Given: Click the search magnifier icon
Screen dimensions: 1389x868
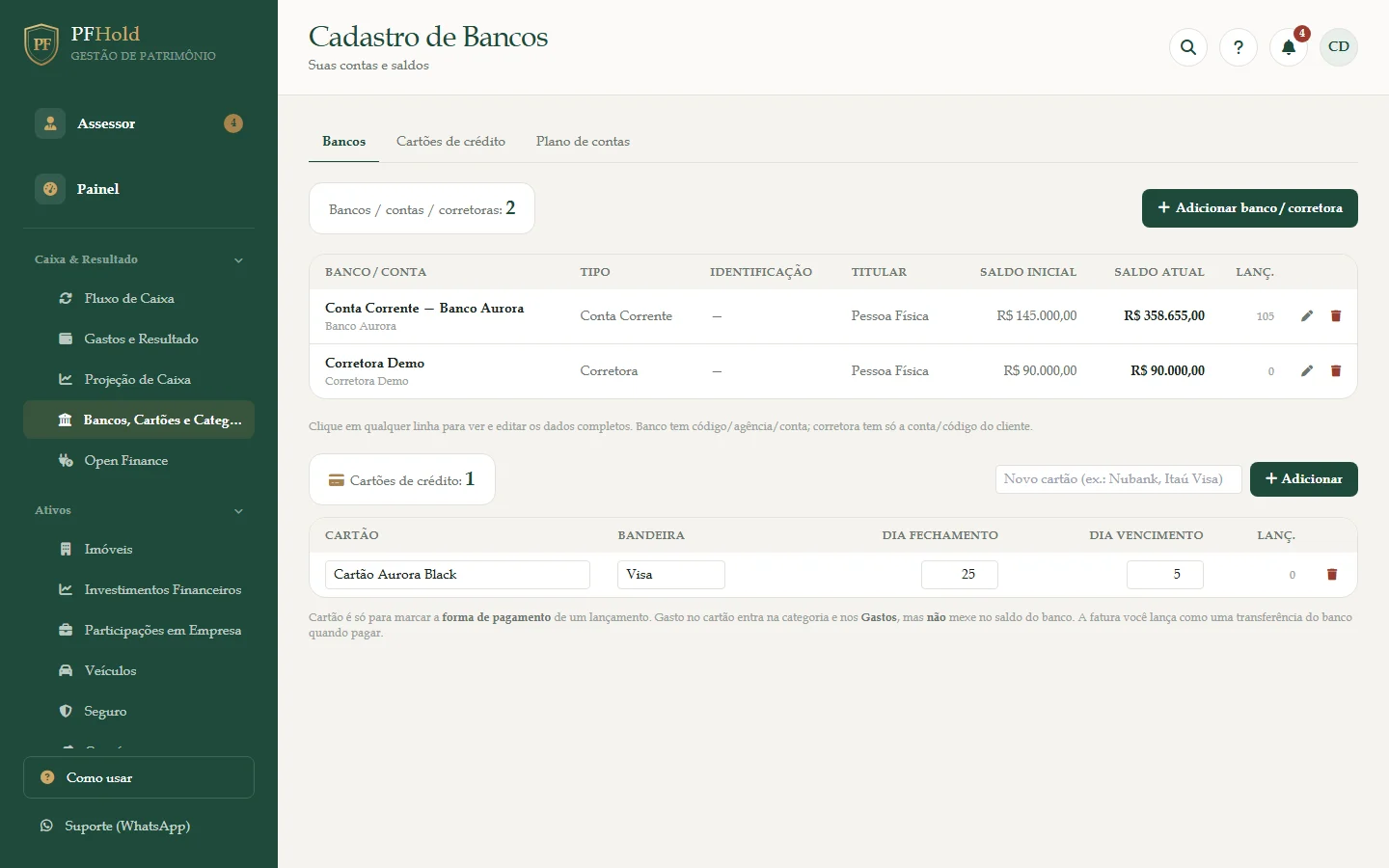Looking at the screenshot, I should (1188, 47).
